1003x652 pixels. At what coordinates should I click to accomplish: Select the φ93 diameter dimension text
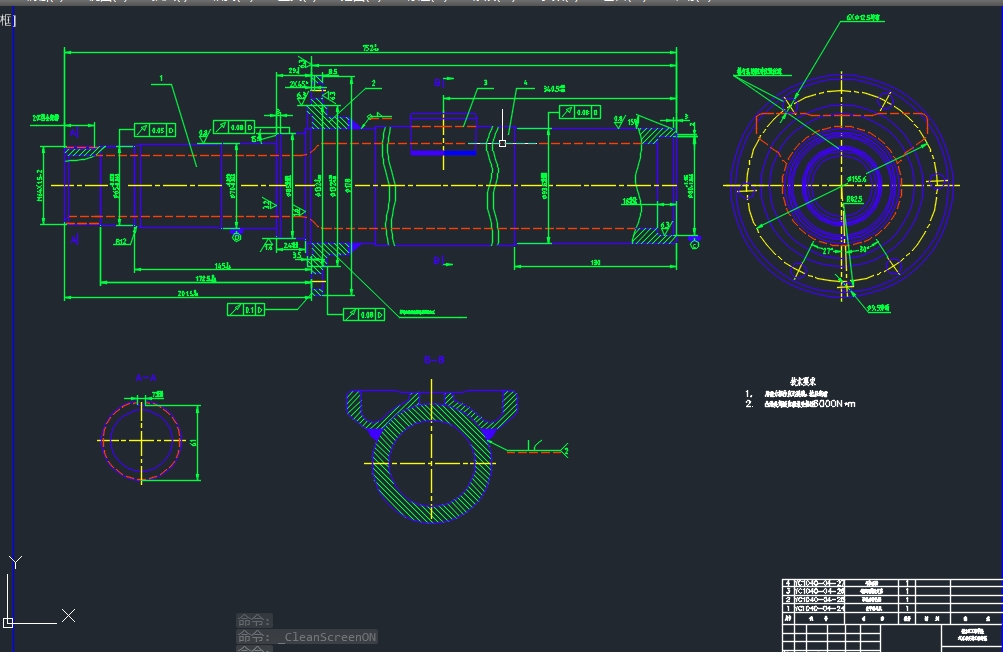click(544, 186)
